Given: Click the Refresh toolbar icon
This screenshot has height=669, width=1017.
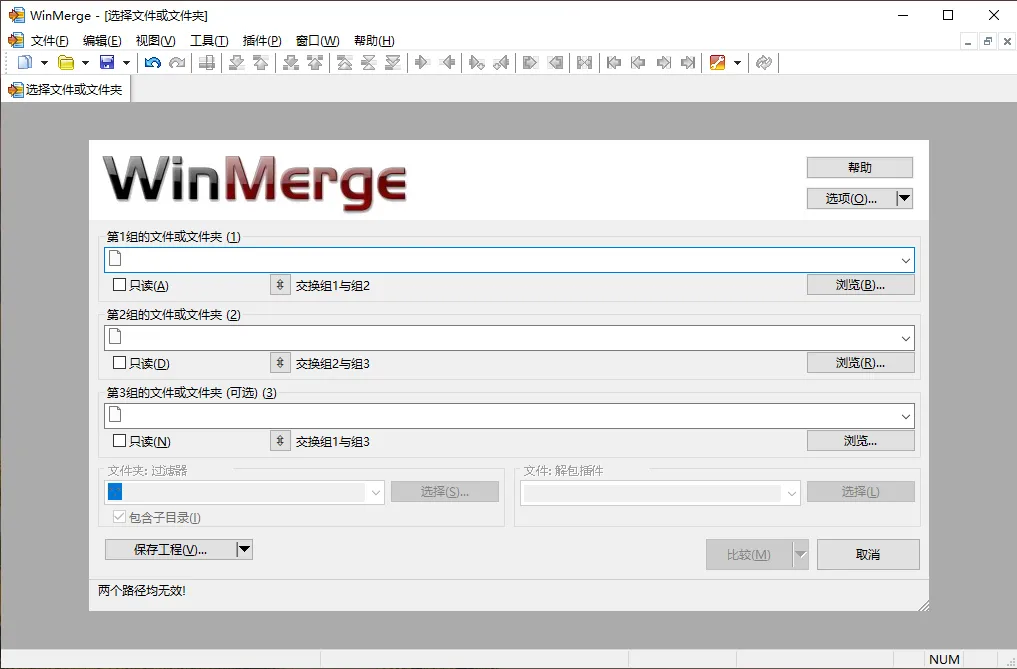Looking at the screenshot, I should click(x=763, y=62).
